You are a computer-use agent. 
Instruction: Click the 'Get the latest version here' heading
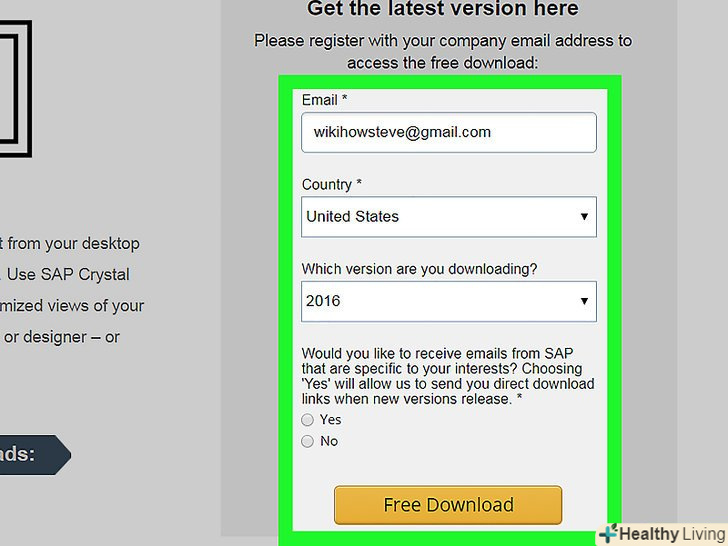tap(443, 8)
